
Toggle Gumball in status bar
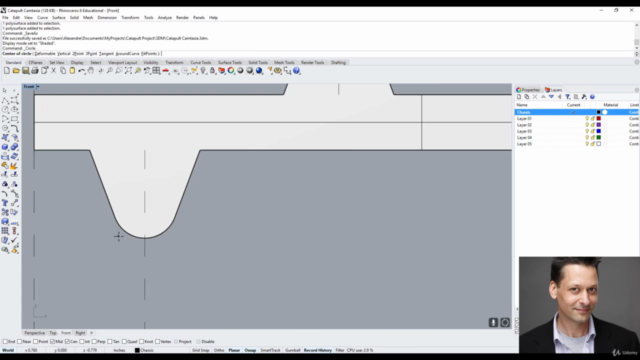click(293, 350)
